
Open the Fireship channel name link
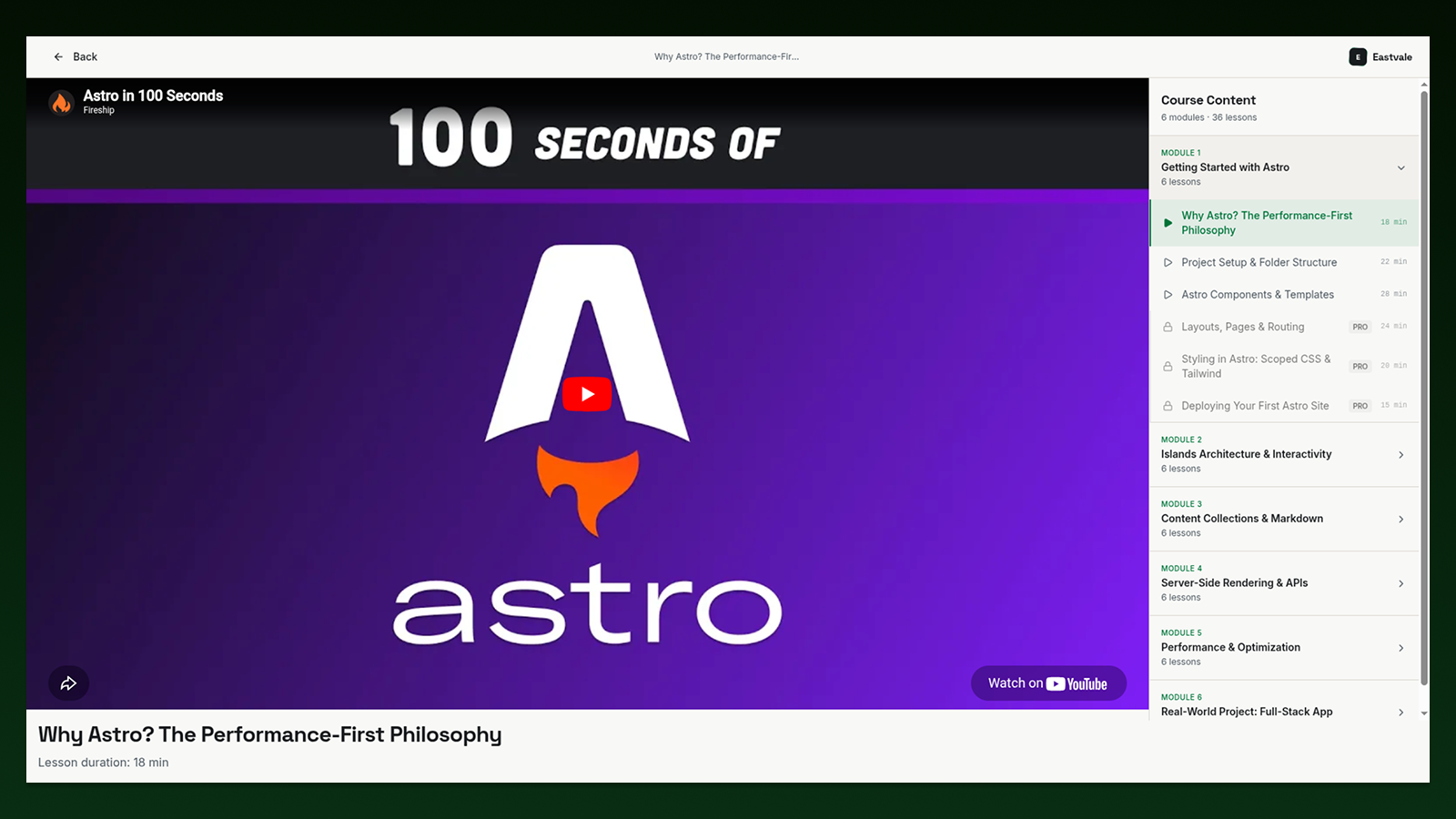tap(99, 110)
